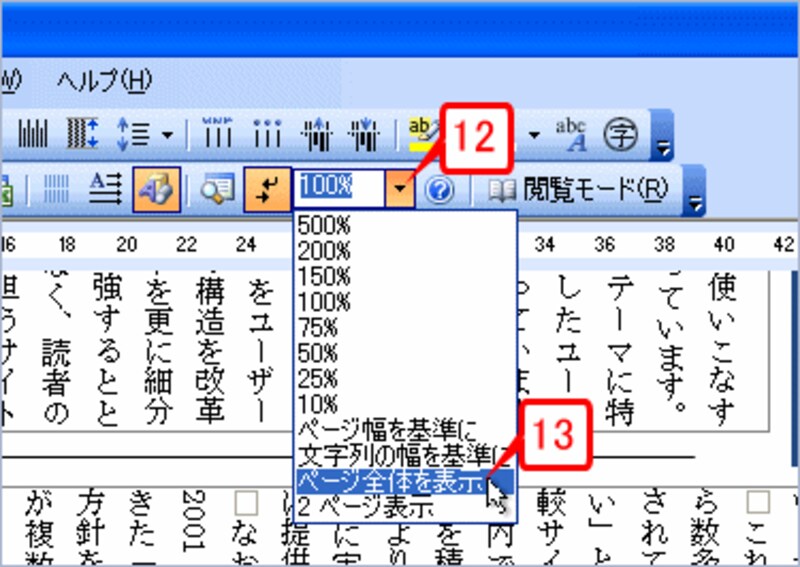The image size is (800, 567).
Task: Click the three-line icon topped with blue dots
Action: click(x=267, y=134)
